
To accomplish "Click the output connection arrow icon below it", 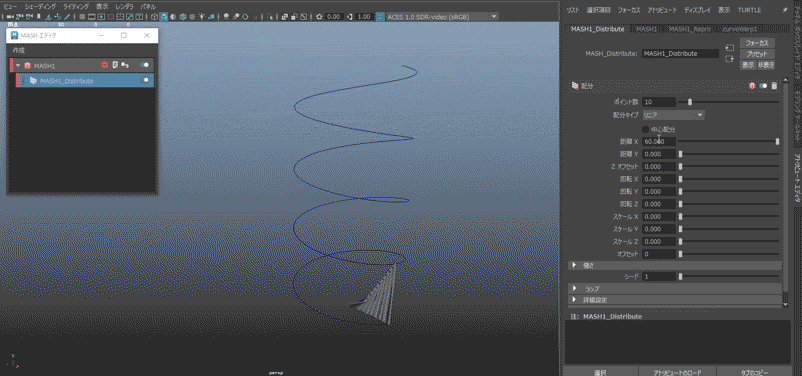I will point(729,59).
